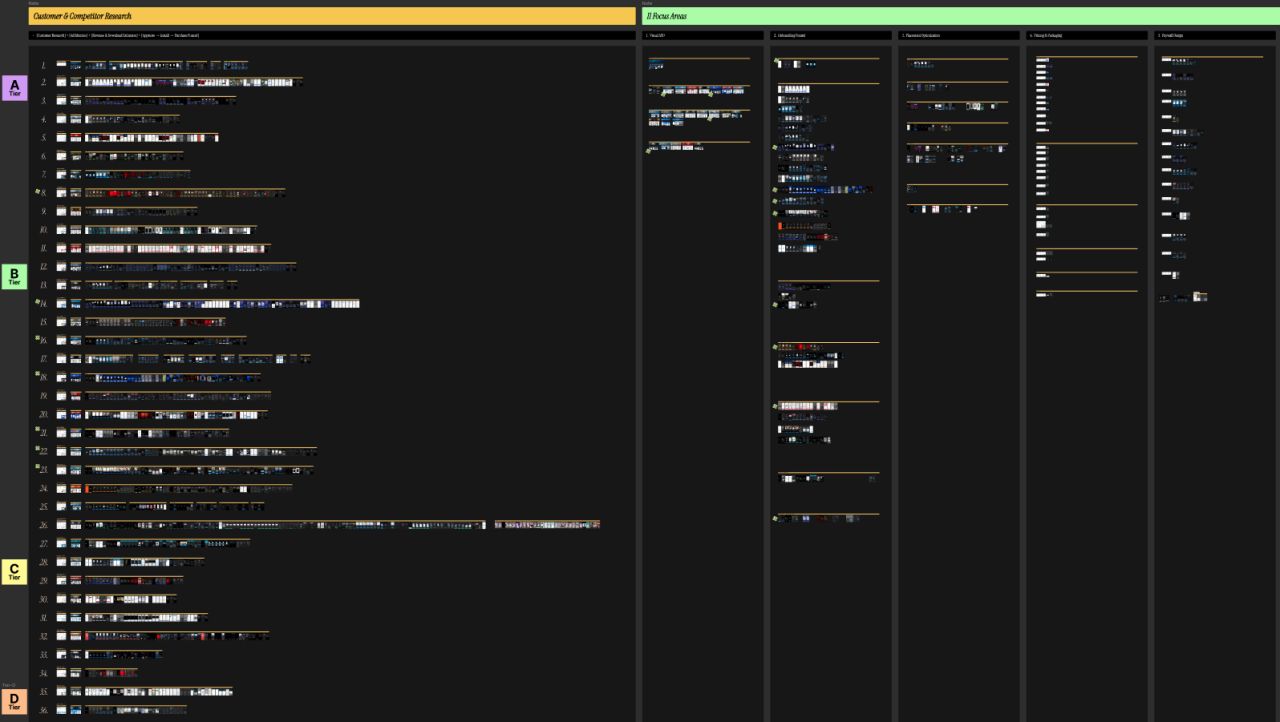
Task: Open the first thumbnail in row 12
Action: coord(61,267)
